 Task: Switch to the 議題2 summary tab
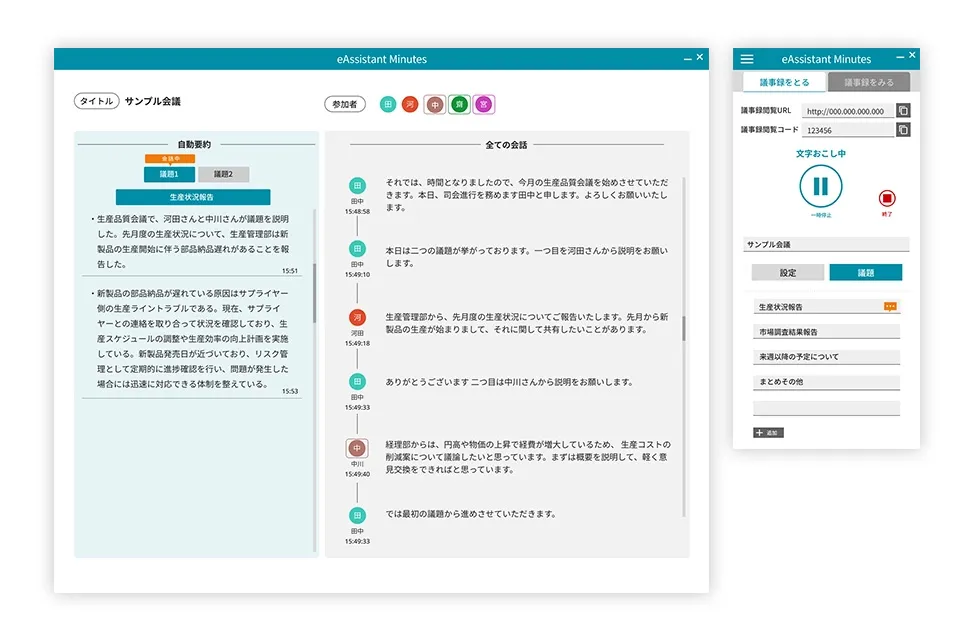(x=216, y=174)
